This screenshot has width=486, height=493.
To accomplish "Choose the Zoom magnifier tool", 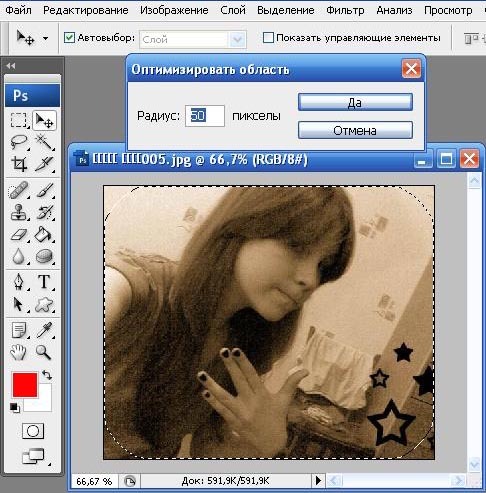I will point(44,352).
